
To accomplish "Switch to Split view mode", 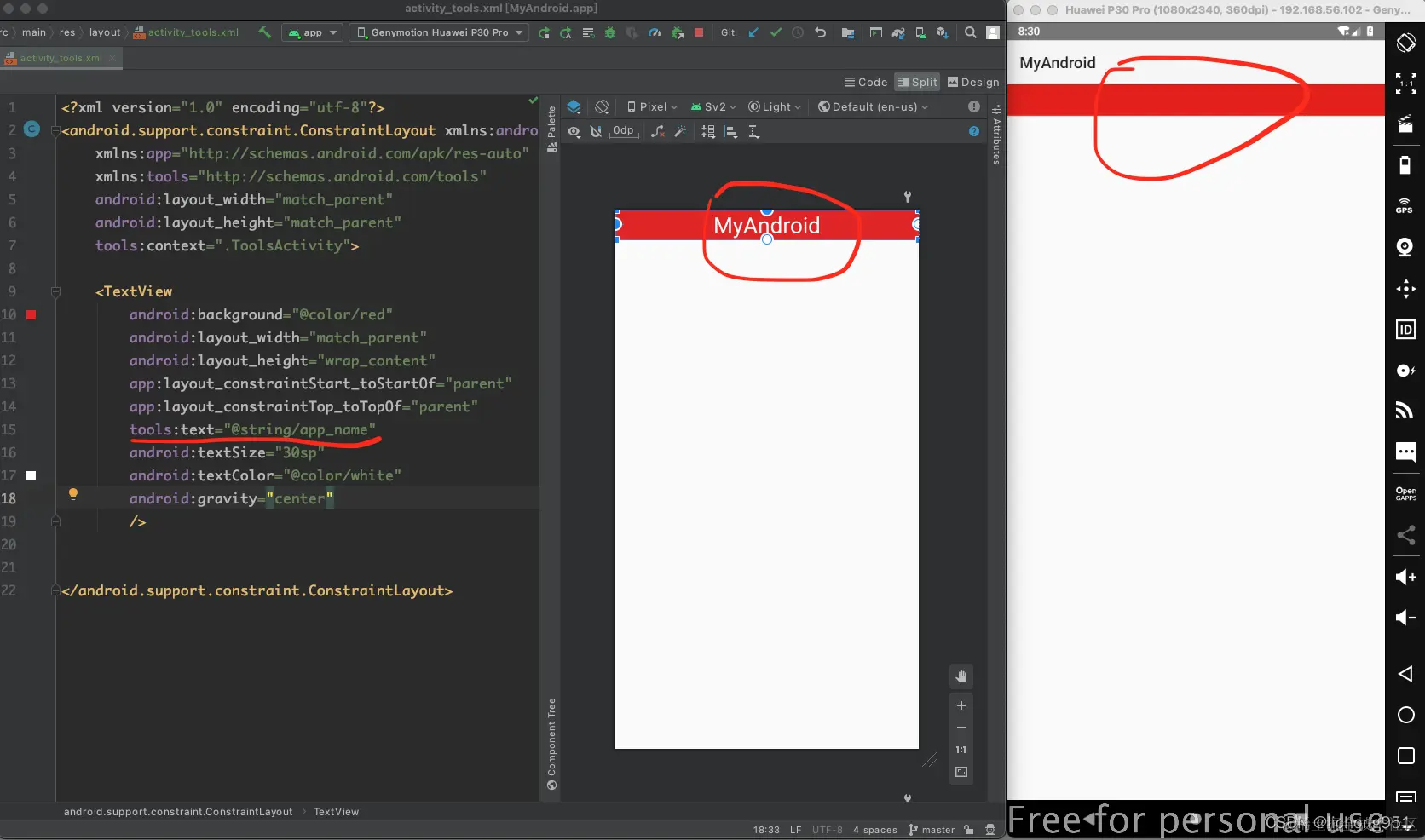I will pos(917,82).
